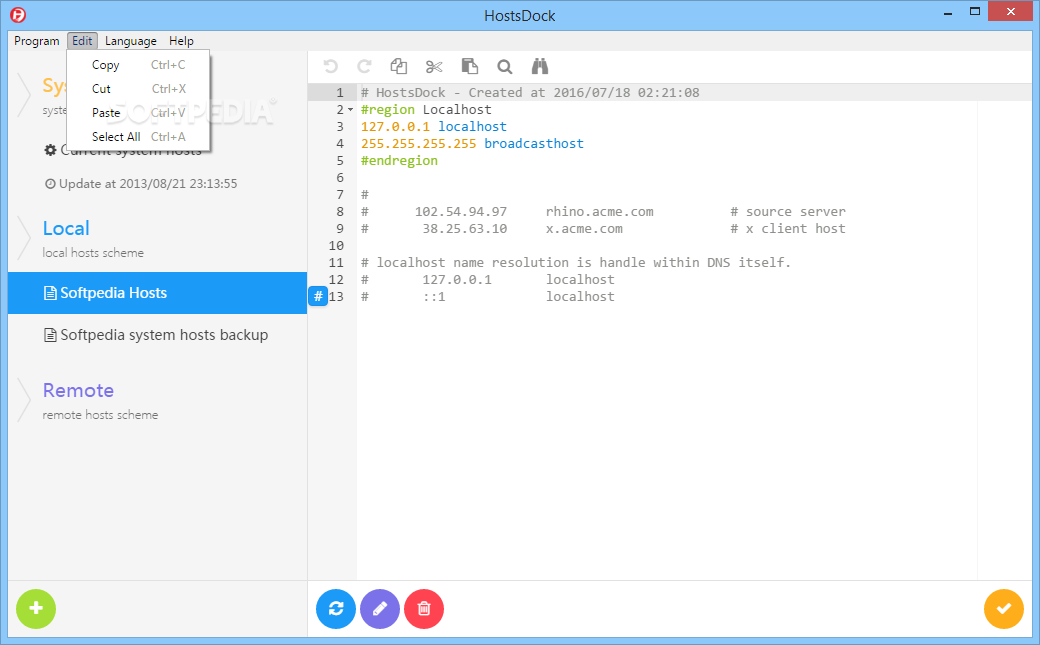This screenshot has height=645, width=1040.
Task: Maximize the HostsDock window
Action: coord(974,11)
